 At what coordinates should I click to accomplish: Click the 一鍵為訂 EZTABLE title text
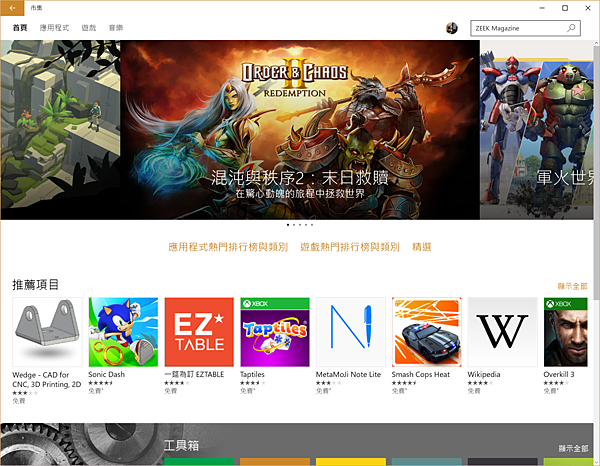[194, 375]
